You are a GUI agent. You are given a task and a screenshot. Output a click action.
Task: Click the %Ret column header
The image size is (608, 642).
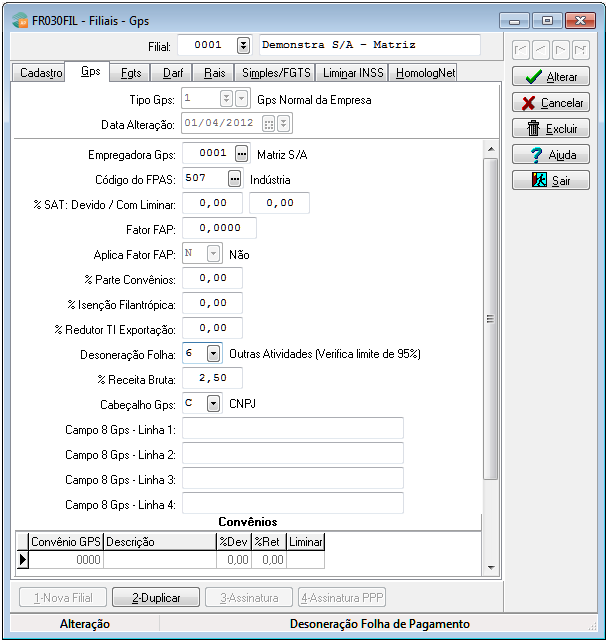click(269, 542)
